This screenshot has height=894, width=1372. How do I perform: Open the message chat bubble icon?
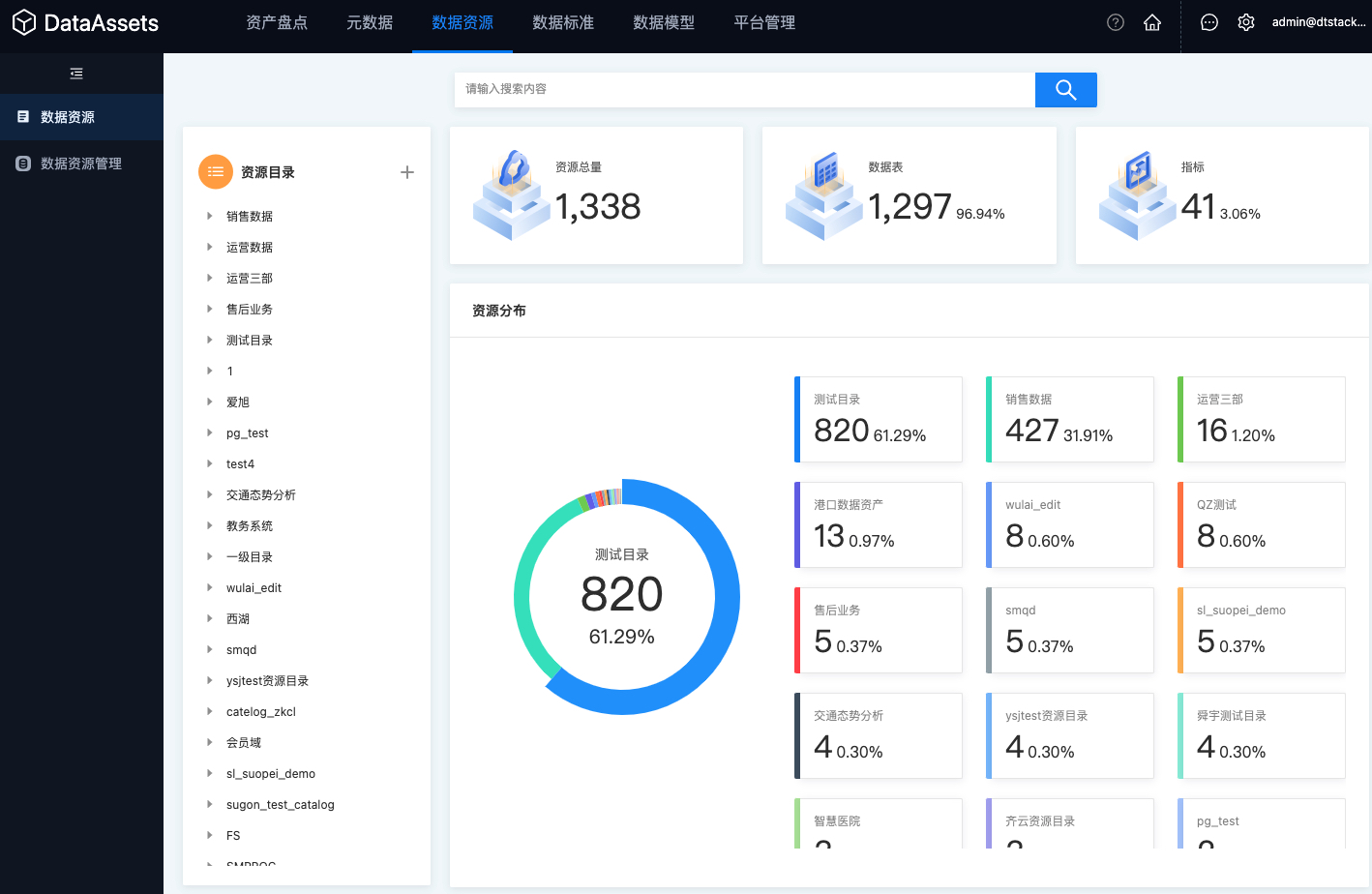coord(1209,22)
